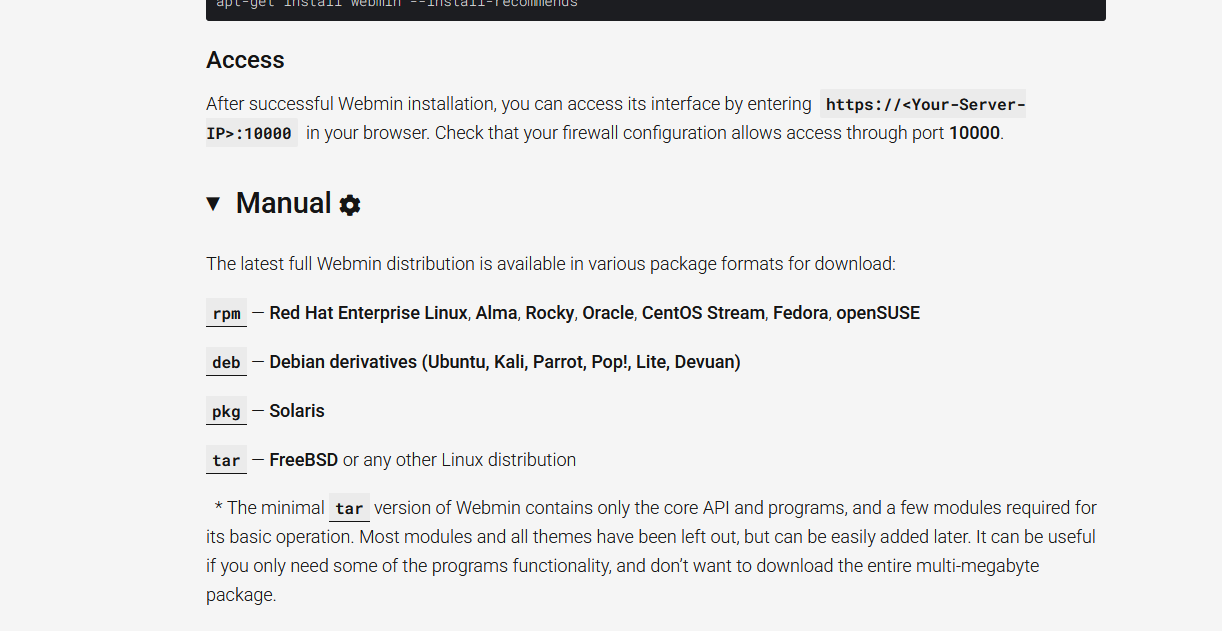Image resolution: width=1222 pixels, height=631 pixels.
Task: Open the tar package link before FreeBSD
Action: tap(227, 460)
